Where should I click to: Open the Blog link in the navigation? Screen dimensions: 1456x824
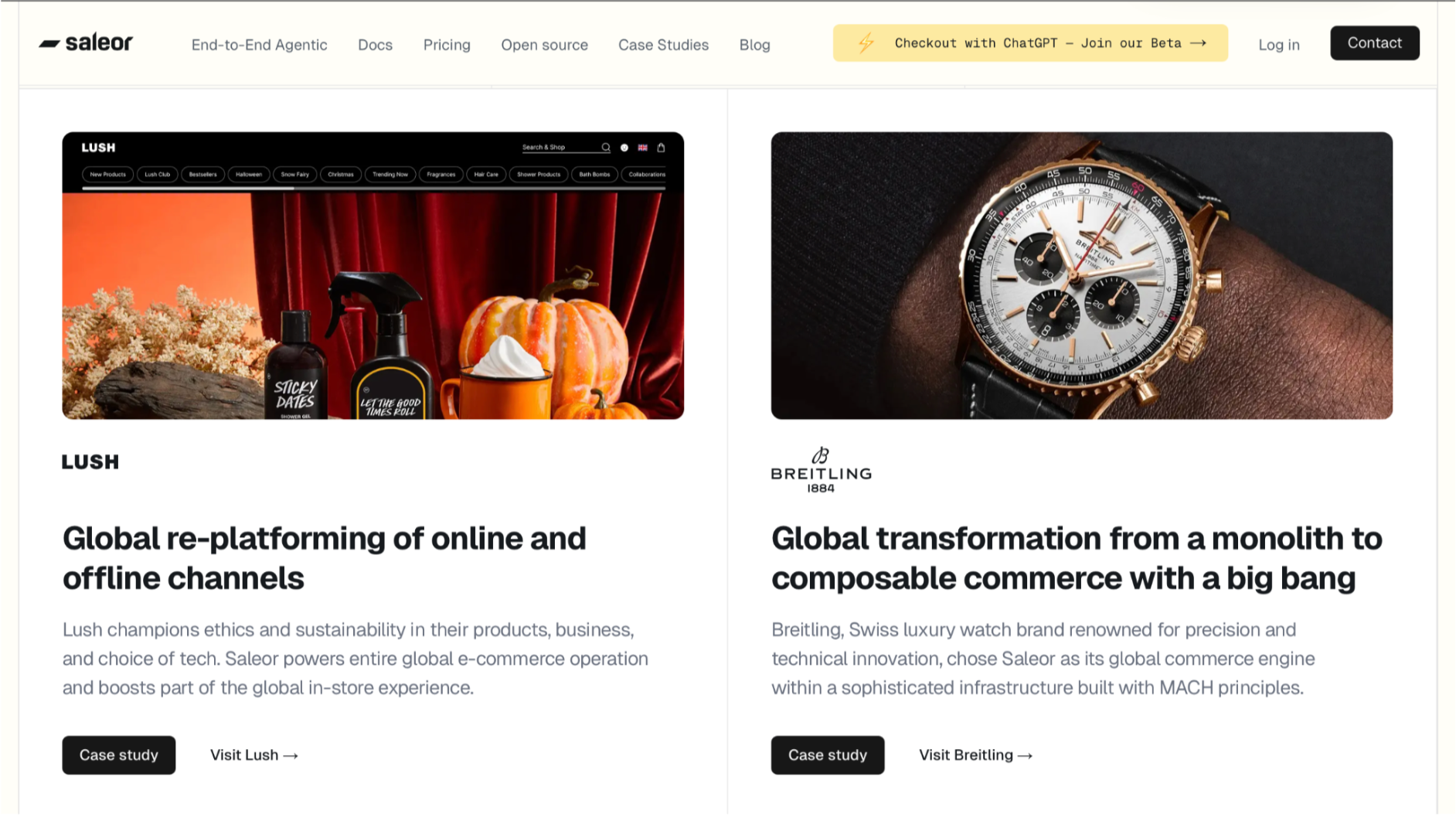coord(754,45)
